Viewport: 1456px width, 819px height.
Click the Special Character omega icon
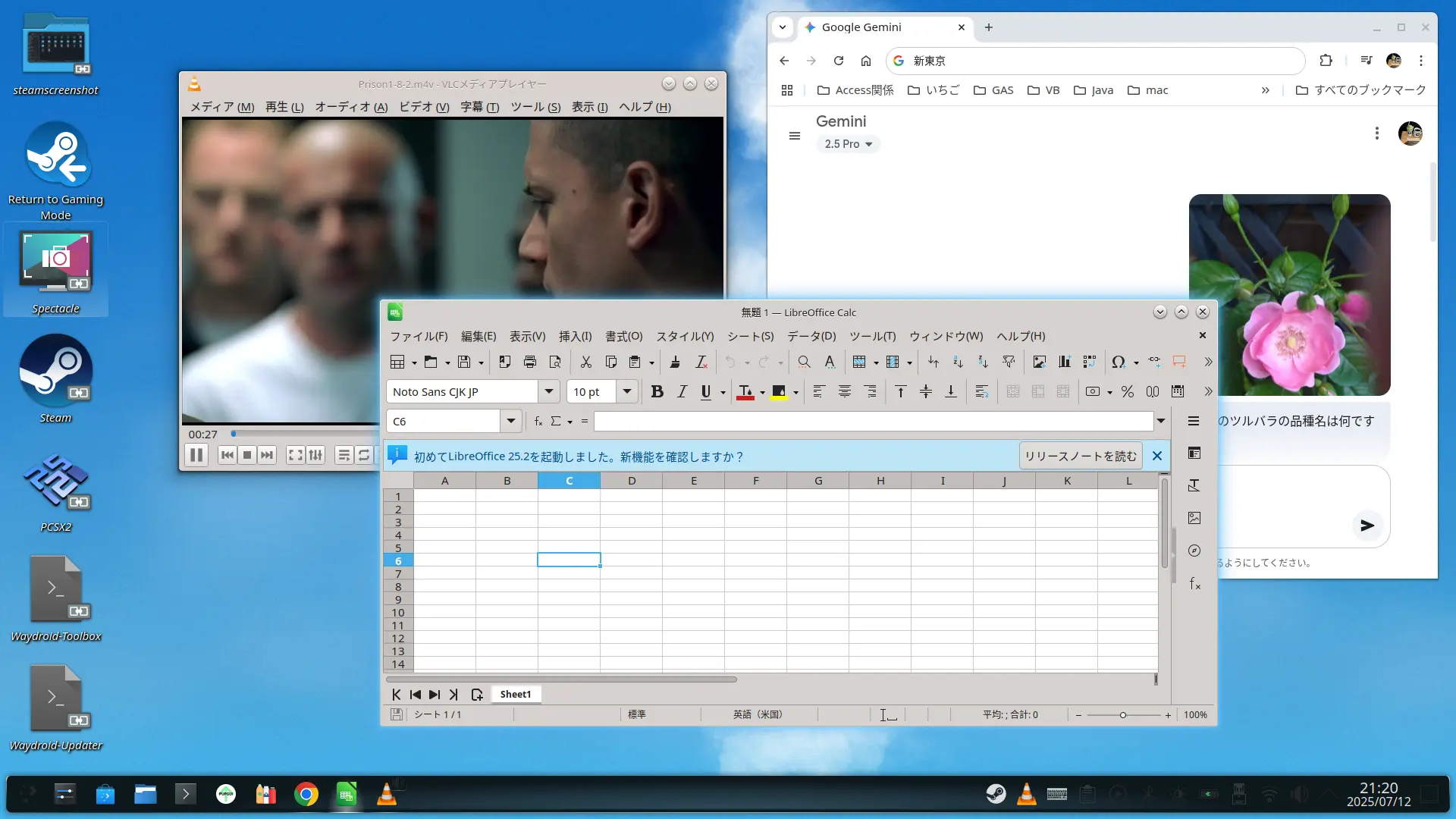tap(1118, 362)
